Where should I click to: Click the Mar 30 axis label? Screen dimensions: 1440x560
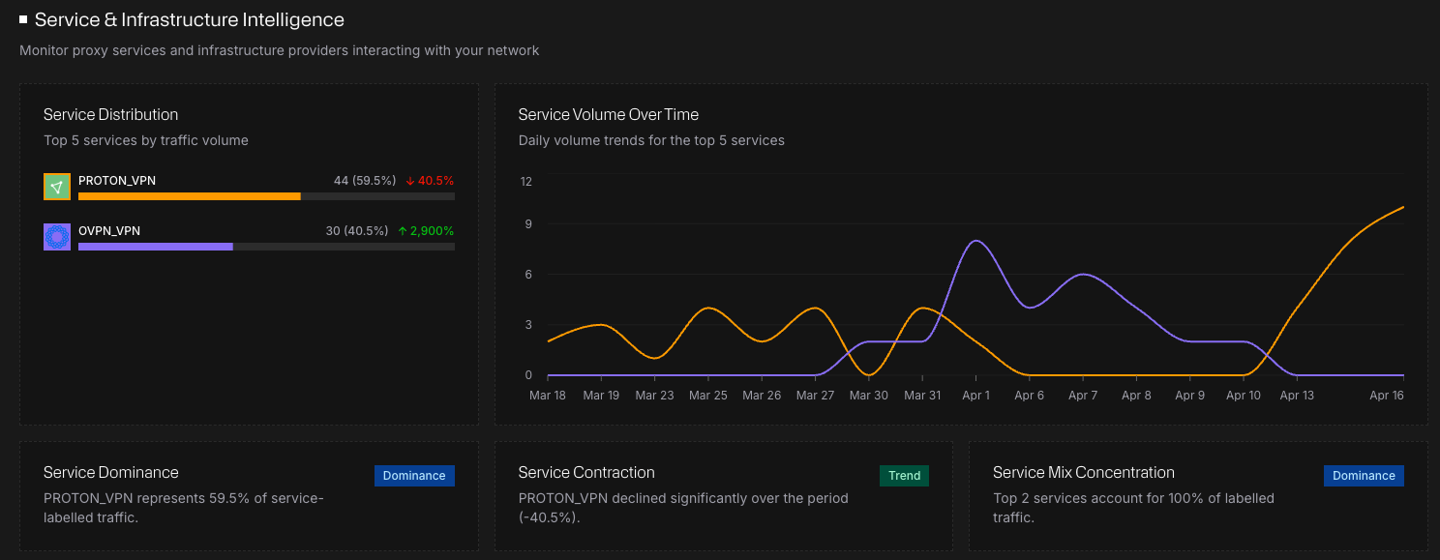click(x=868, y=396)
